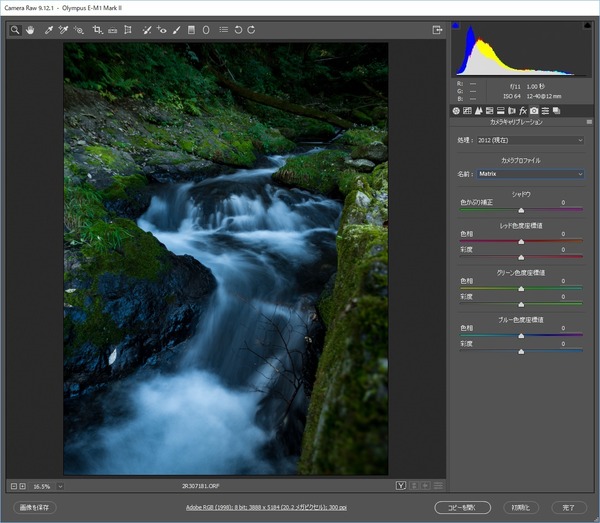This screenshot has height=523, width=600.
Task: Adjust the シャドウ 色かぶり補正 slider
Action: click(x=521, y=210)
